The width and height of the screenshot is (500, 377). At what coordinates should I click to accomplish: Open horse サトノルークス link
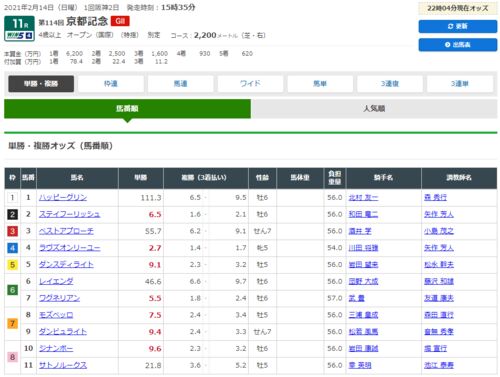(x=63, y=365)
